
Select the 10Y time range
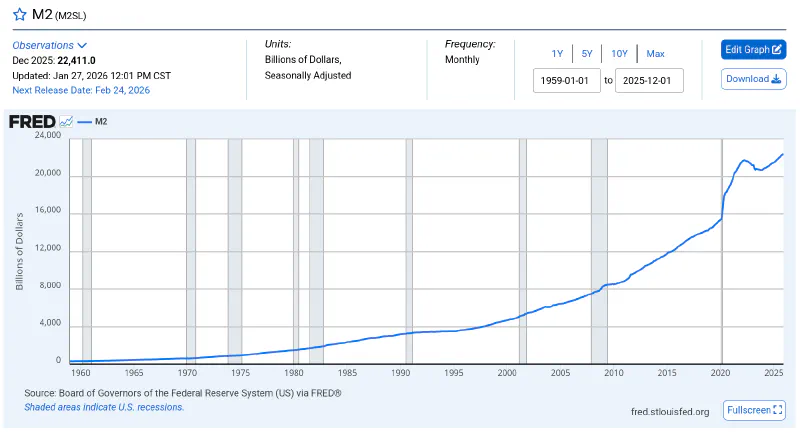pyautogui.click(x=619, y=54)
